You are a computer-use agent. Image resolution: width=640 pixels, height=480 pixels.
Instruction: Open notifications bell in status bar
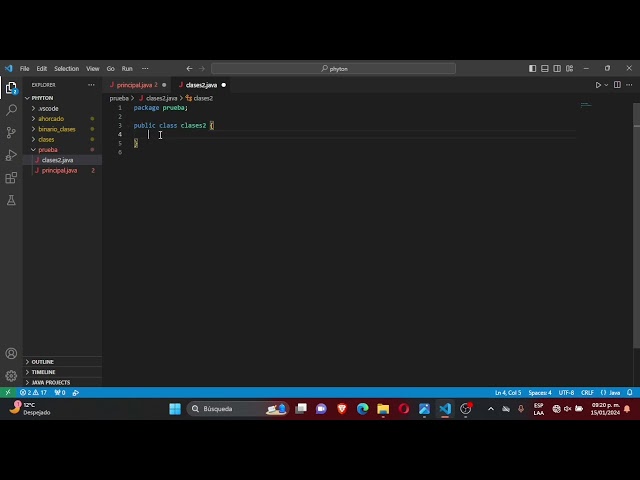coord(629,392)
